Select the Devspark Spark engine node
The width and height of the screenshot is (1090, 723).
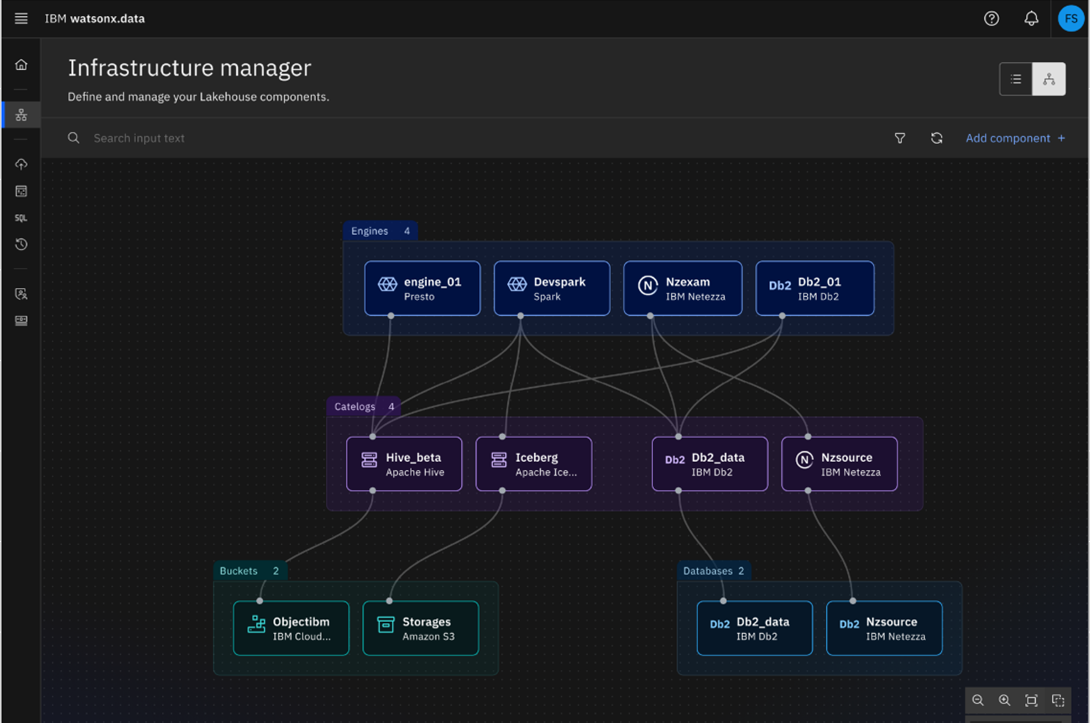click(552, 289)
